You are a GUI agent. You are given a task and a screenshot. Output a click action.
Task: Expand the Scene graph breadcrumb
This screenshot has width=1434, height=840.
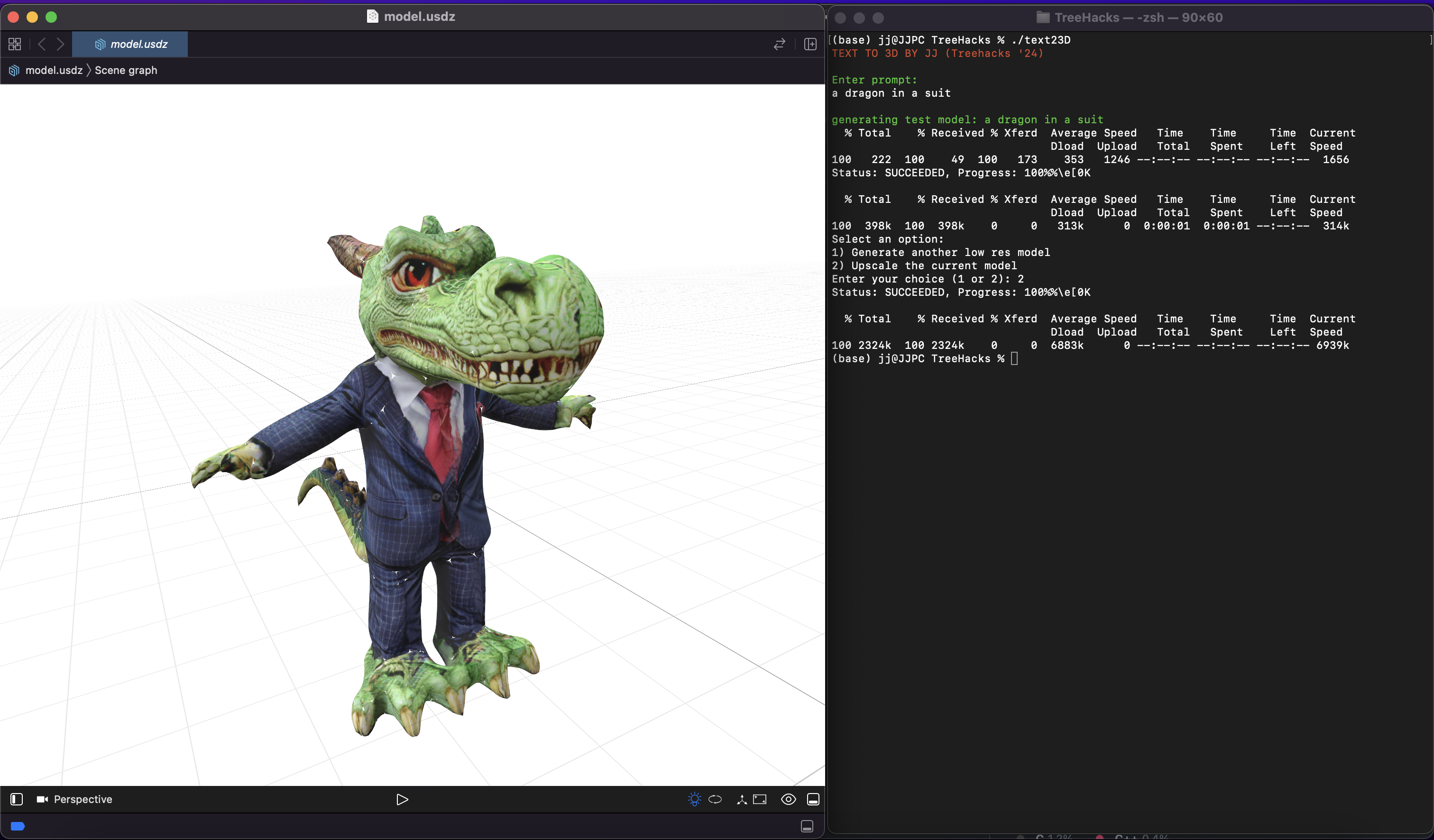pos(126,70)
